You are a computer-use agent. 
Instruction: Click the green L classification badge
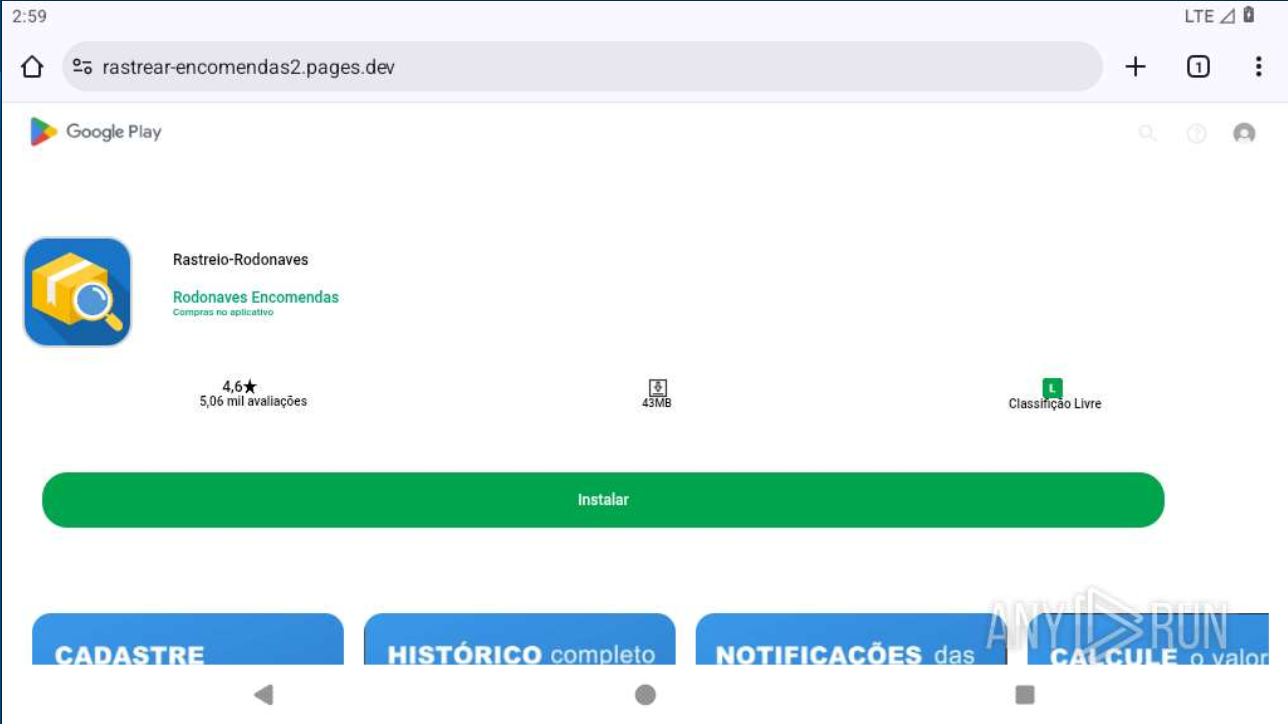point(1052,388)
